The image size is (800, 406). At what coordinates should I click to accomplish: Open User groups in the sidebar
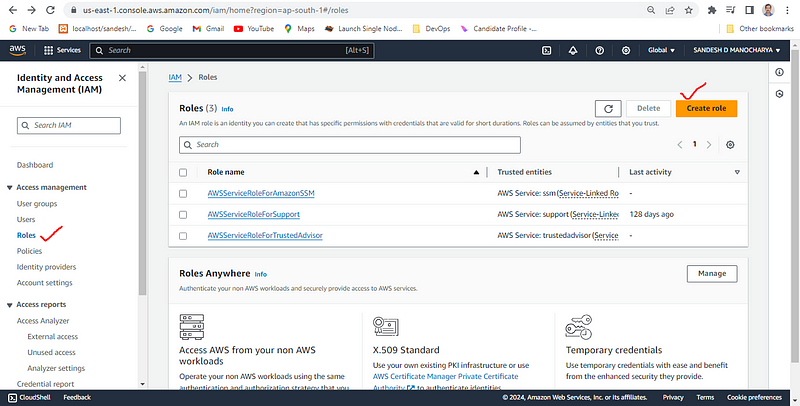pyautogui.click(x=37, y=204)
